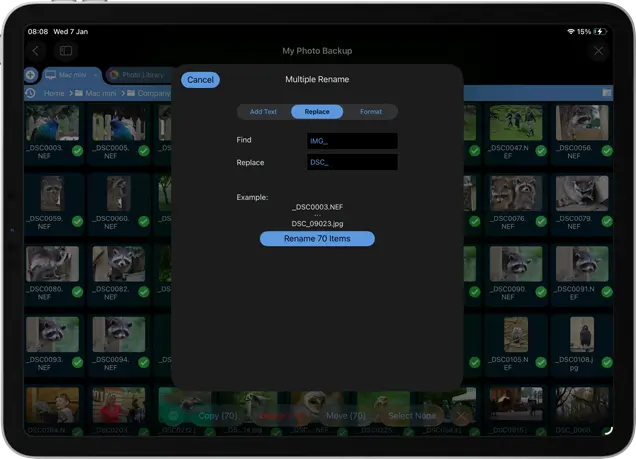Tap Move (70) in bottom bar
Screen dimensions: 636x459
click(x=346, y=416)
